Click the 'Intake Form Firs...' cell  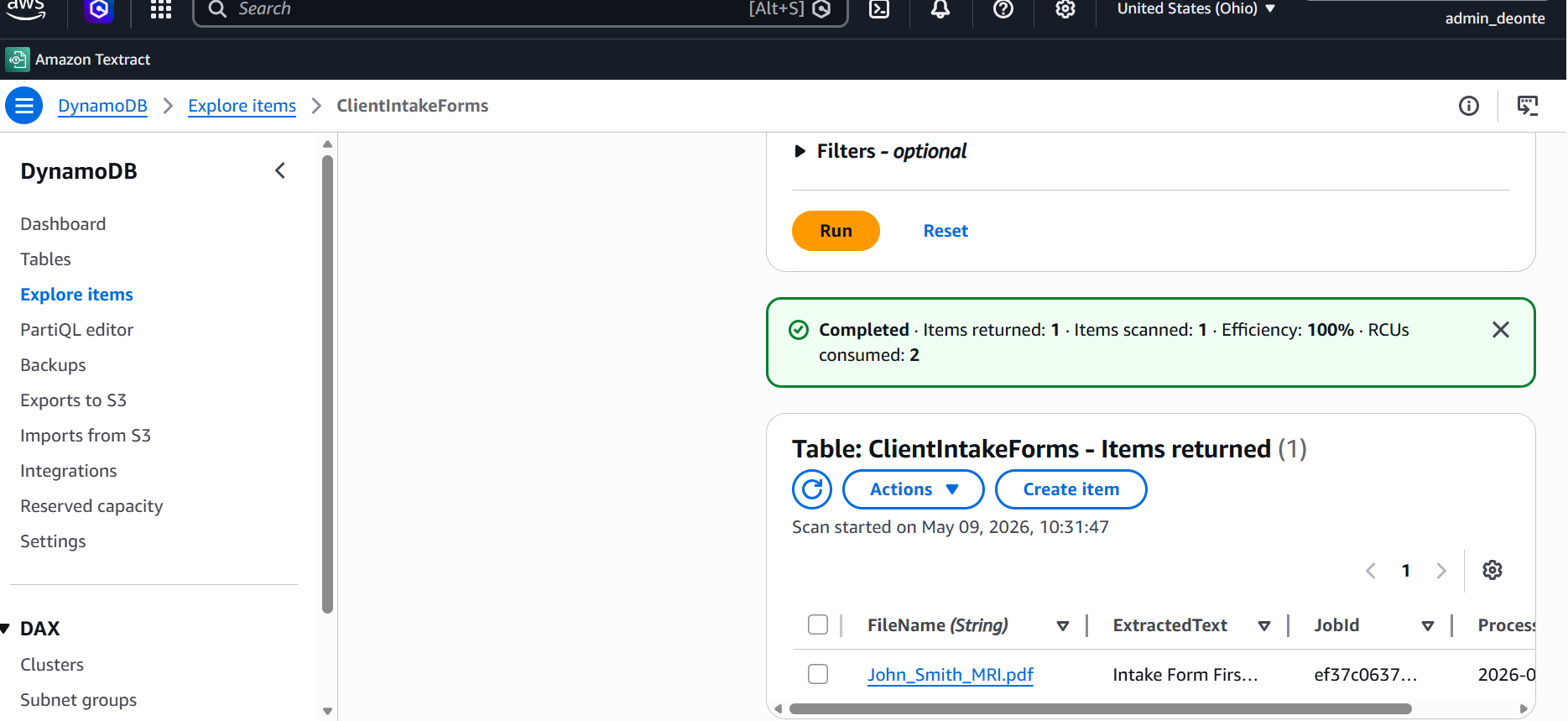pos(1185,675)
